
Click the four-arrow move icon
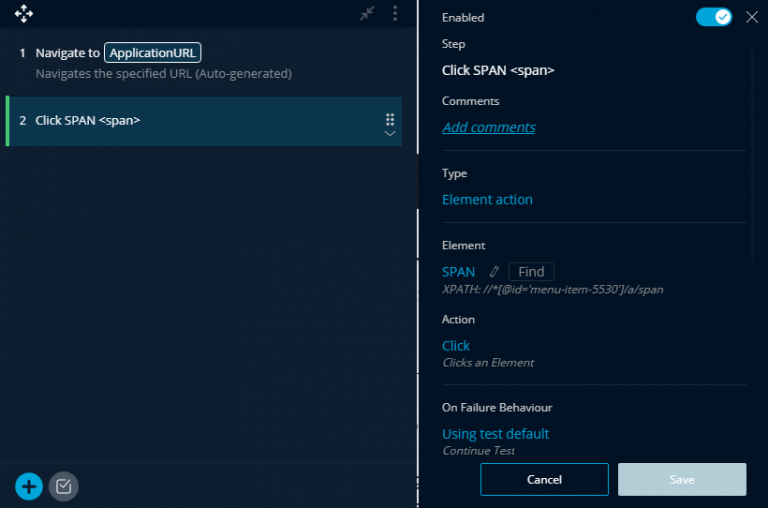24,14
